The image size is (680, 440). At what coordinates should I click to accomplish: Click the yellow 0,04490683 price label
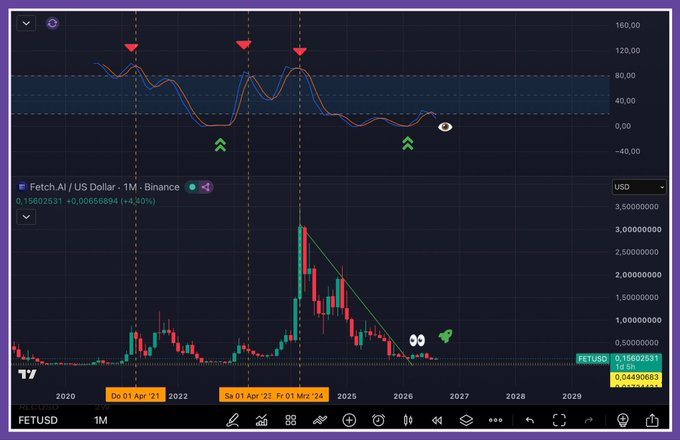[636, 377]
